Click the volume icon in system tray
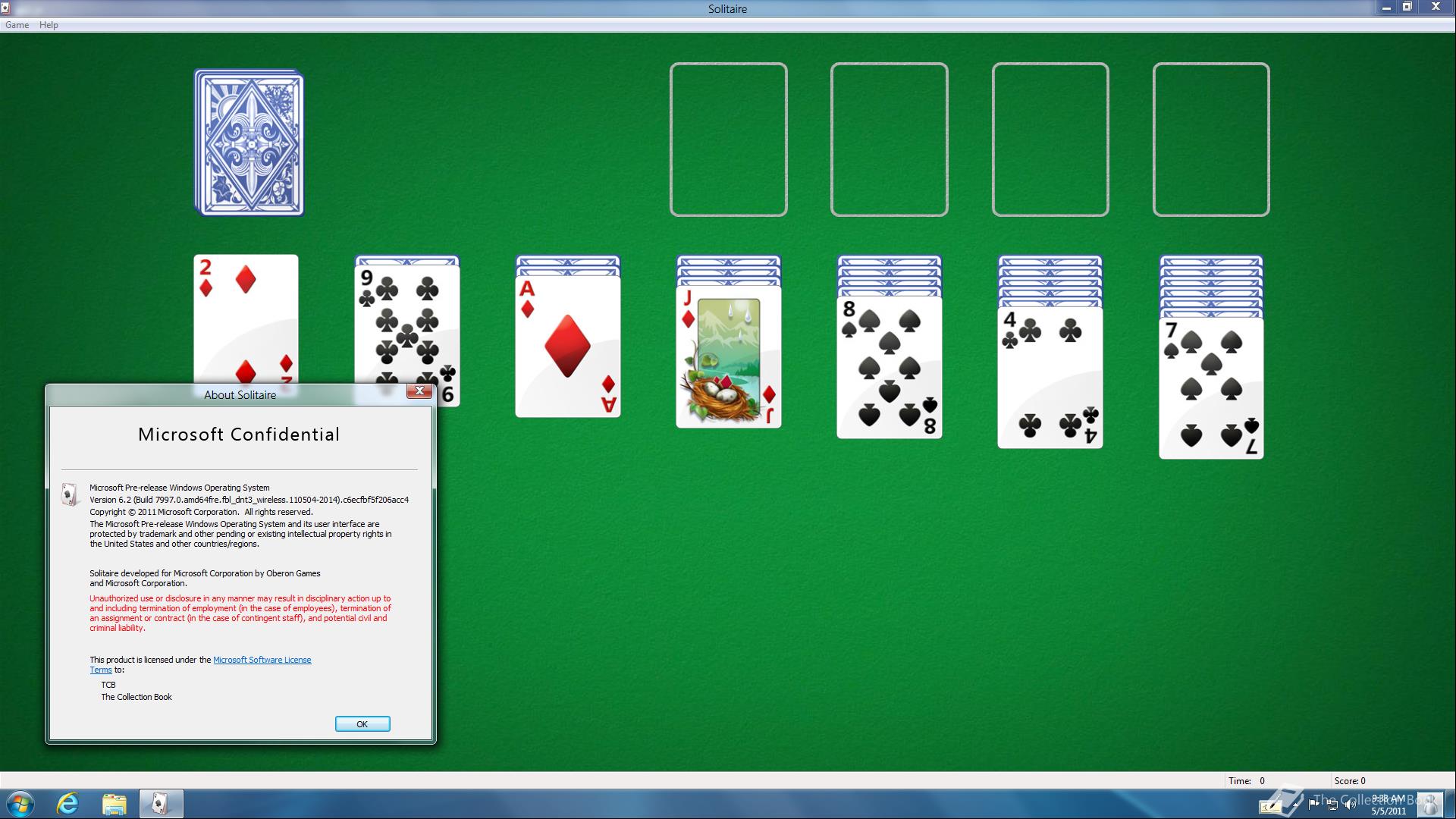 tap(1350, 805)
